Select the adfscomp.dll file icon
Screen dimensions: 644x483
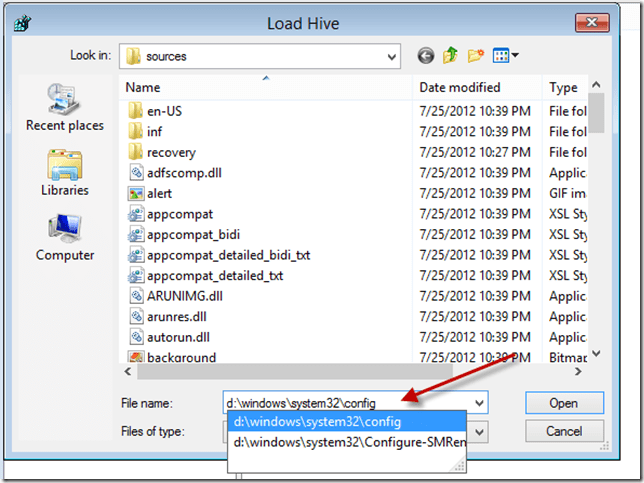(136, 172)
